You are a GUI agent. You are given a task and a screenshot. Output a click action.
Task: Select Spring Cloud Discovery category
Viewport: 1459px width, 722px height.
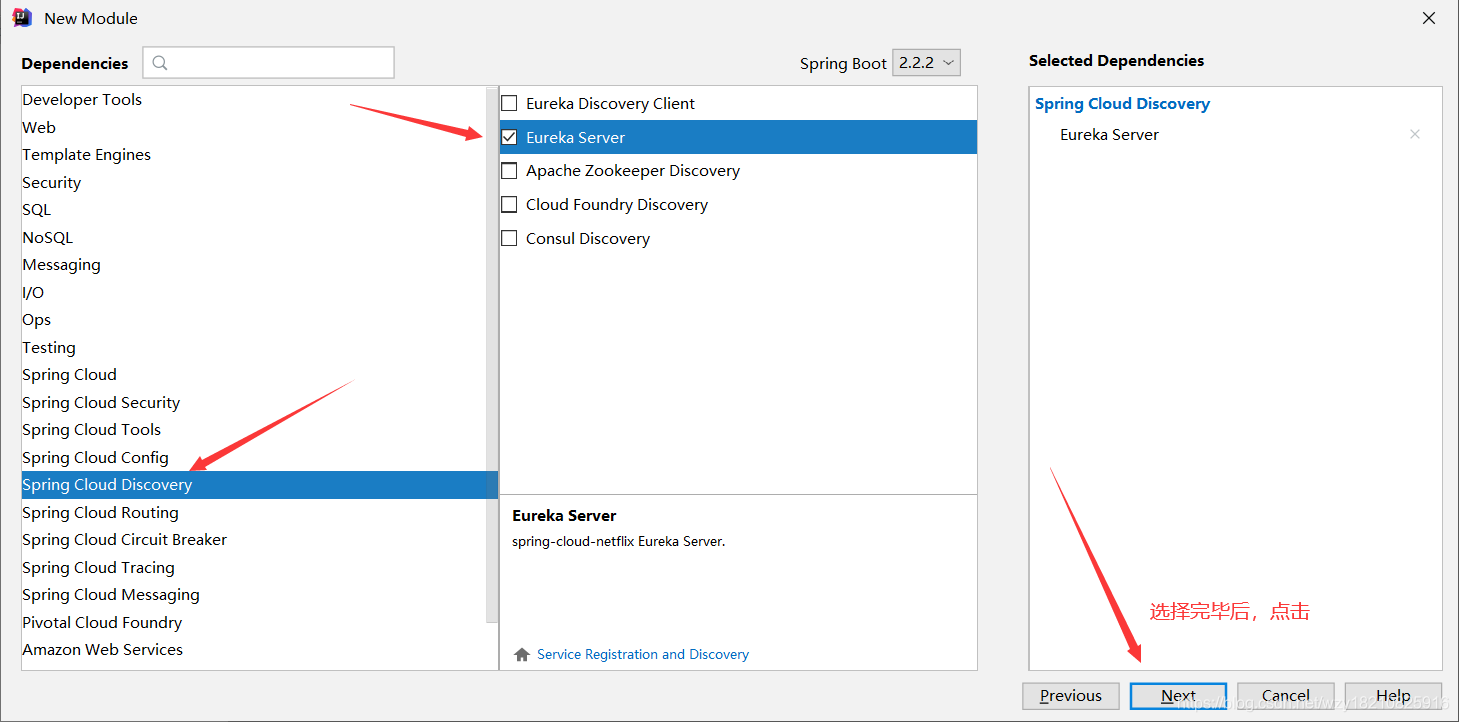point(259,485)
